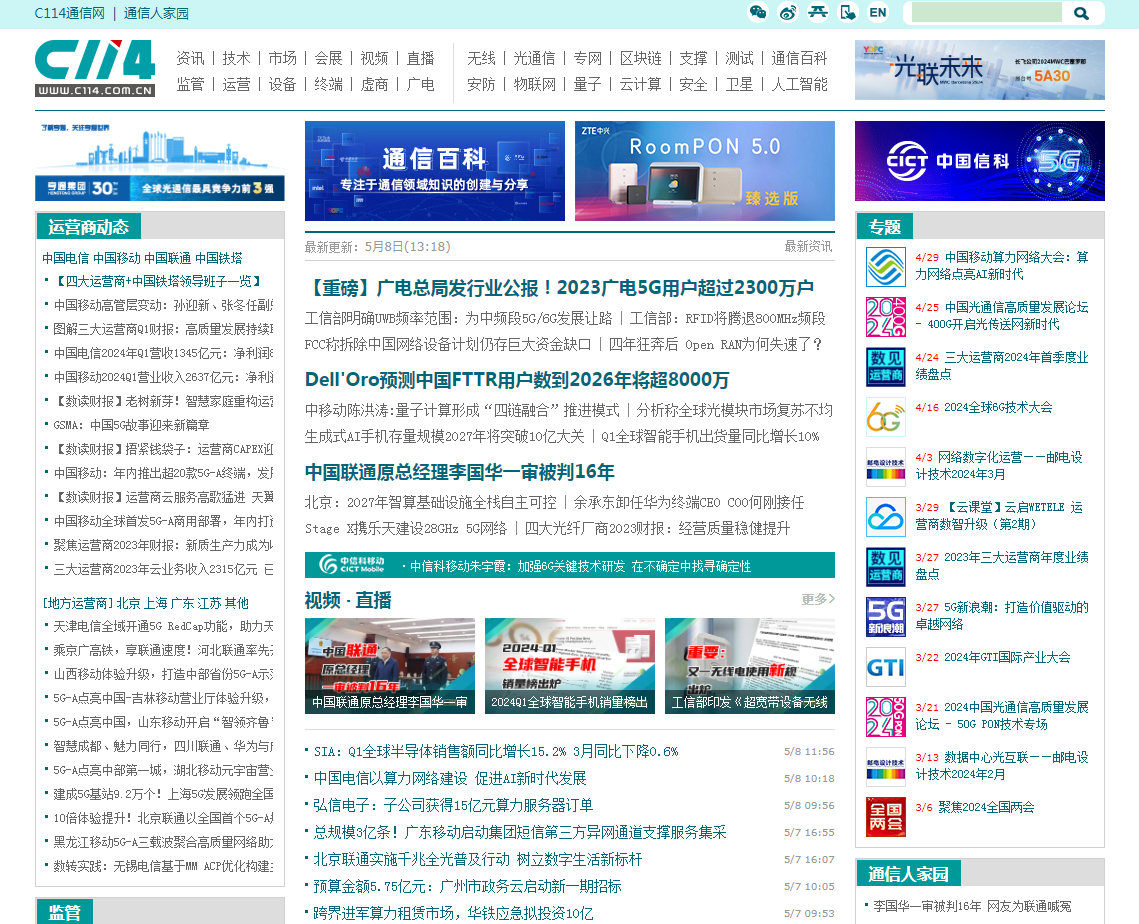Screen dimensions: 1139x924
Task: Open Dell'Oro FTTR forecast headline
Action: (x=517, y=380)
